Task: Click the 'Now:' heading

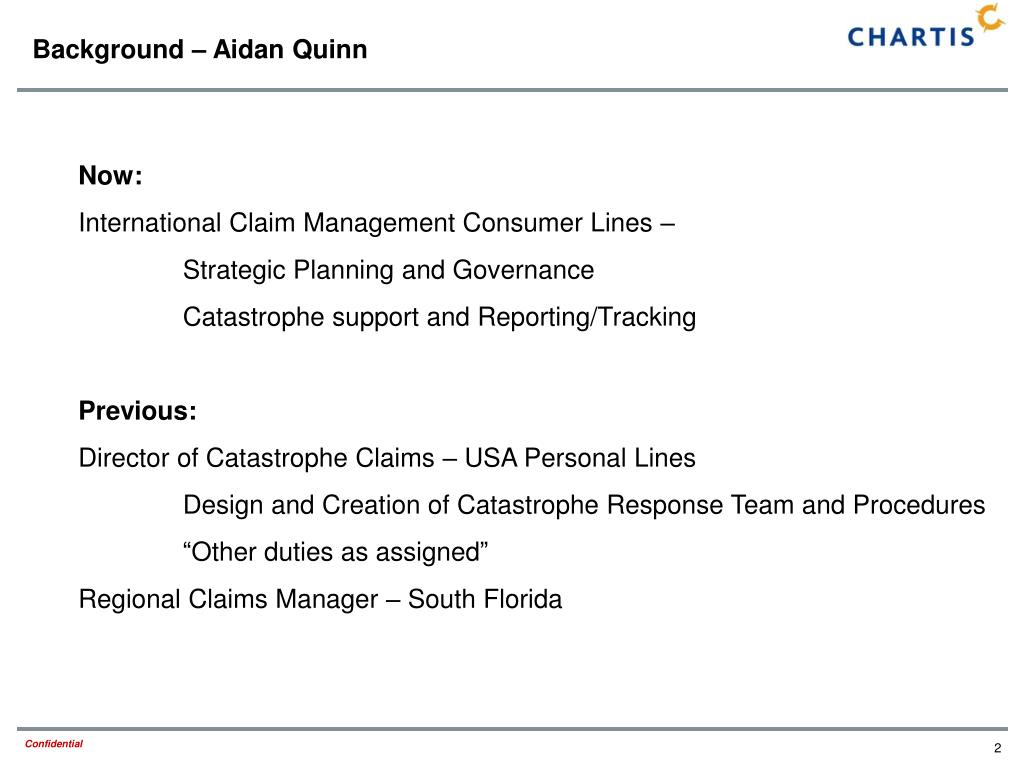Action: coord(110,176)
